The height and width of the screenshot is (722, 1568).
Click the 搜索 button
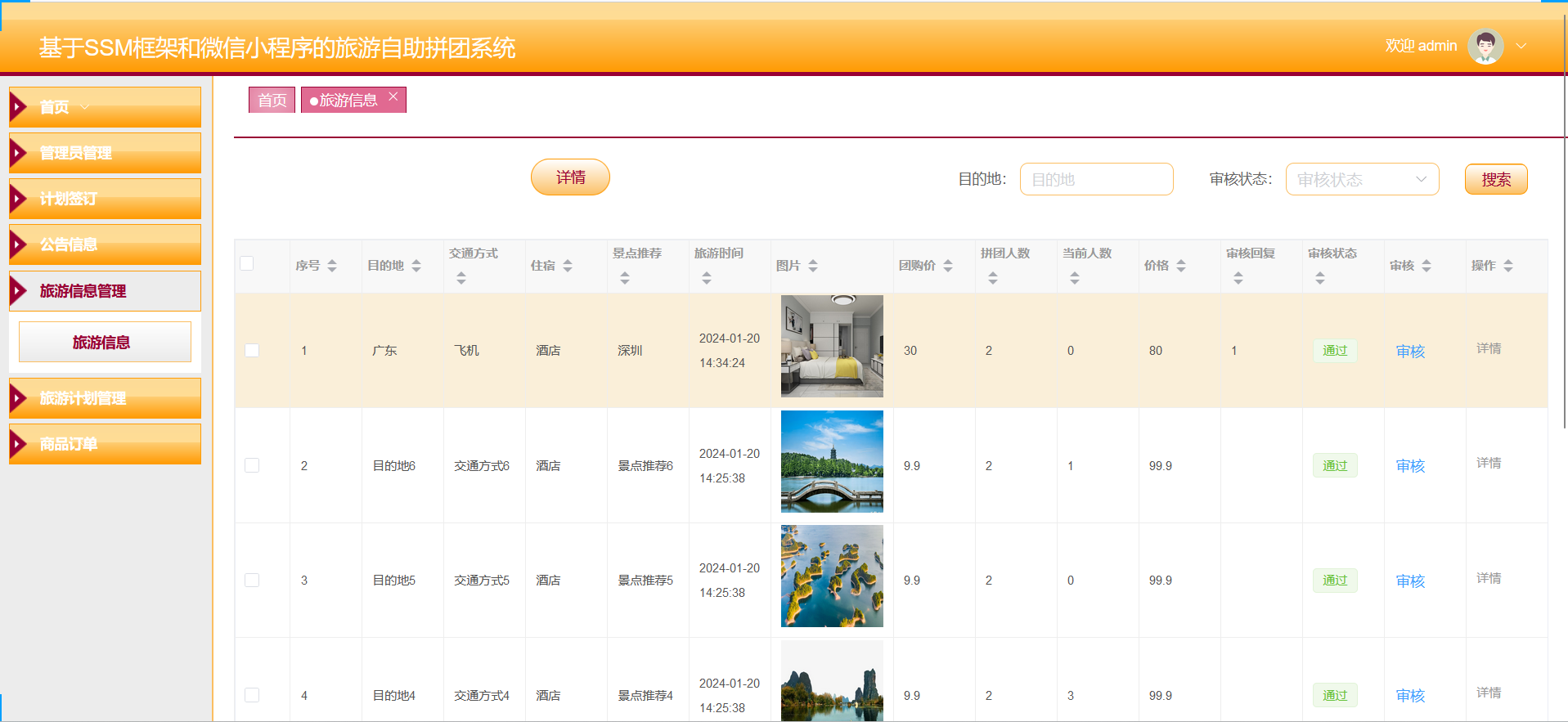[x=1496, y=179]
